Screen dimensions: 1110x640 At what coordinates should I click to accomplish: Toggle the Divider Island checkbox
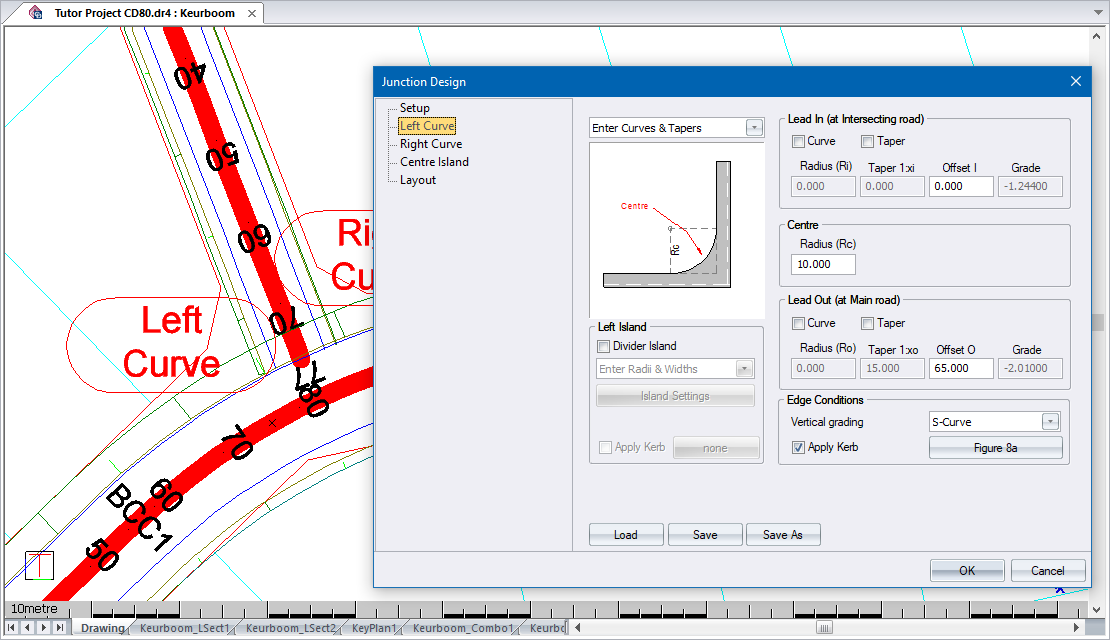[603, 347]
